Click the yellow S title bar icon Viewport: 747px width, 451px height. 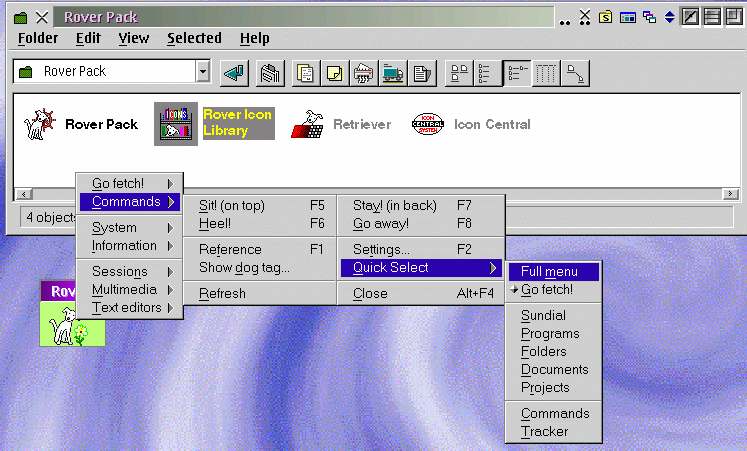pyautogui.click(x=606, y=18)
